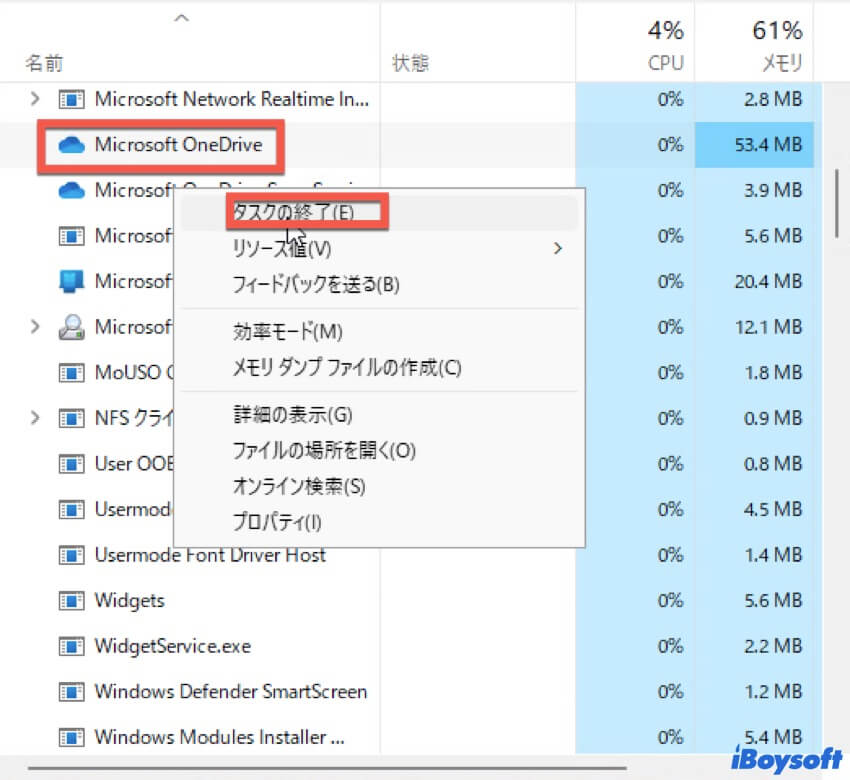Click the second OneDrive cloud icon row
The image size is (850, 780).
[72, 190]
